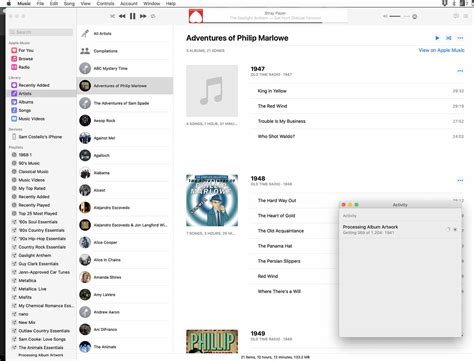This screenshot has height=361, width=474.
Task: Pause the current song
Action: click(132, 16)
